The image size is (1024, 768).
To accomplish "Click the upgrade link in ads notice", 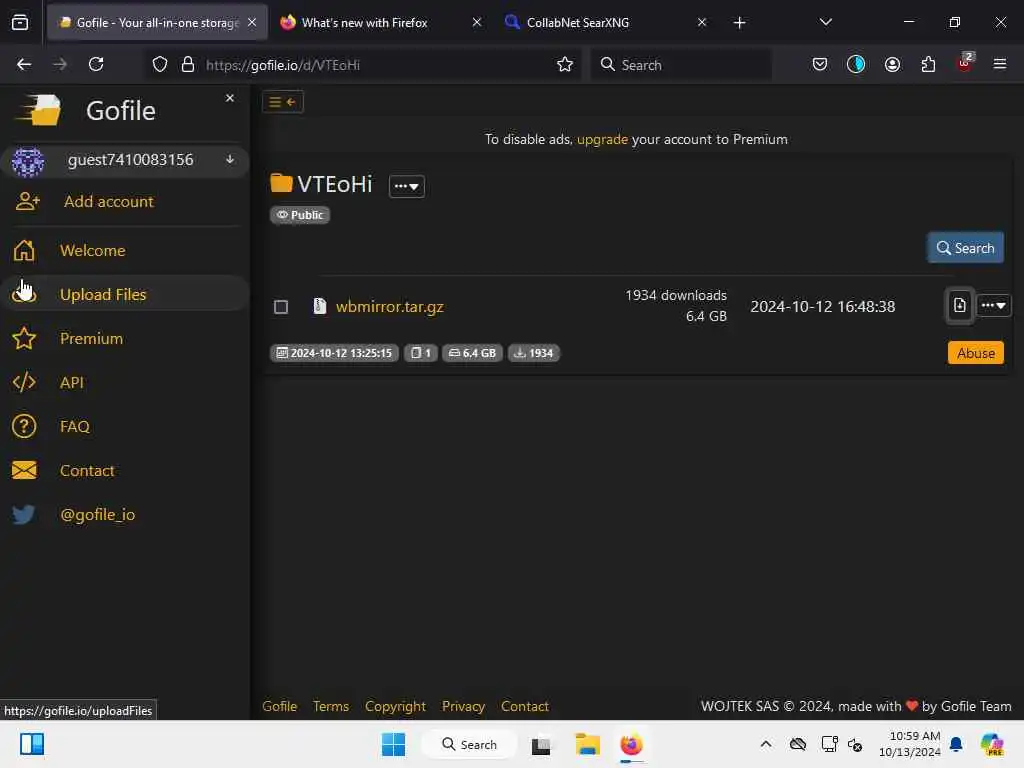I will pyautogui.click(x=602, y=139).
